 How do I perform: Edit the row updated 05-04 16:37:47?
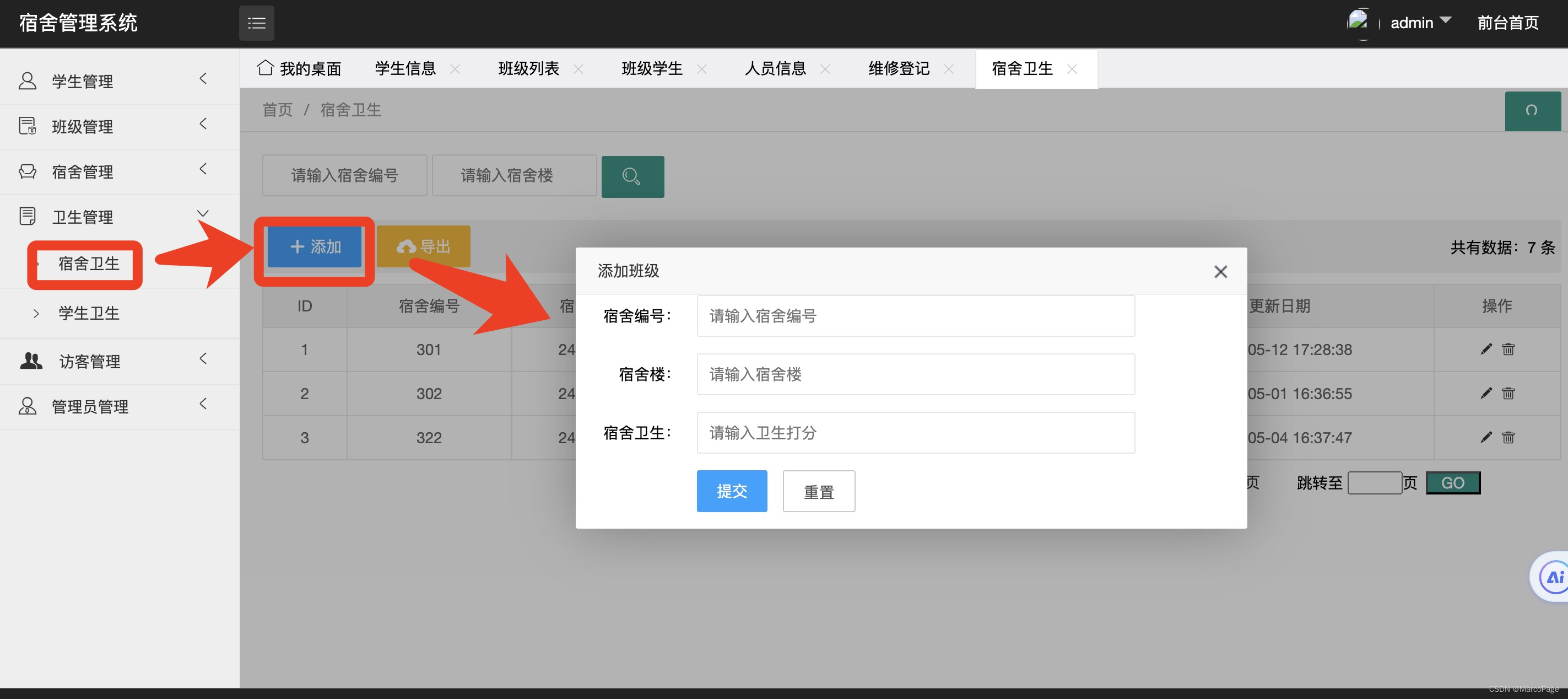tap(1486, 437)
